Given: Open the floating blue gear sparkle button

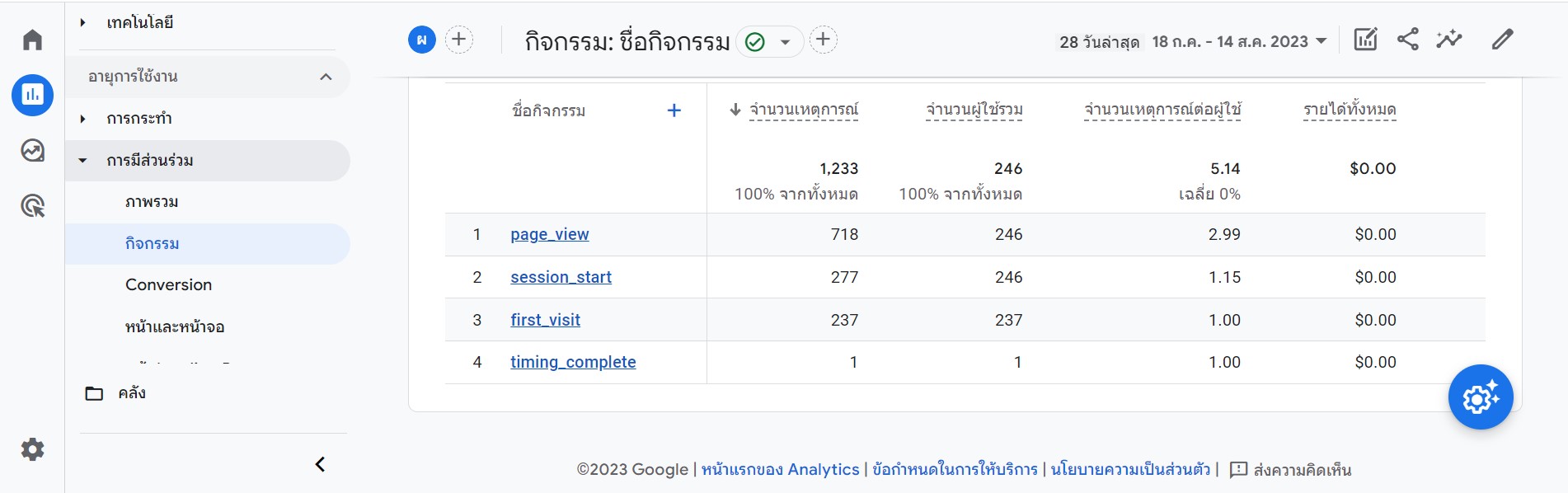Looking at the screenshot, I should coord(1480,397).
